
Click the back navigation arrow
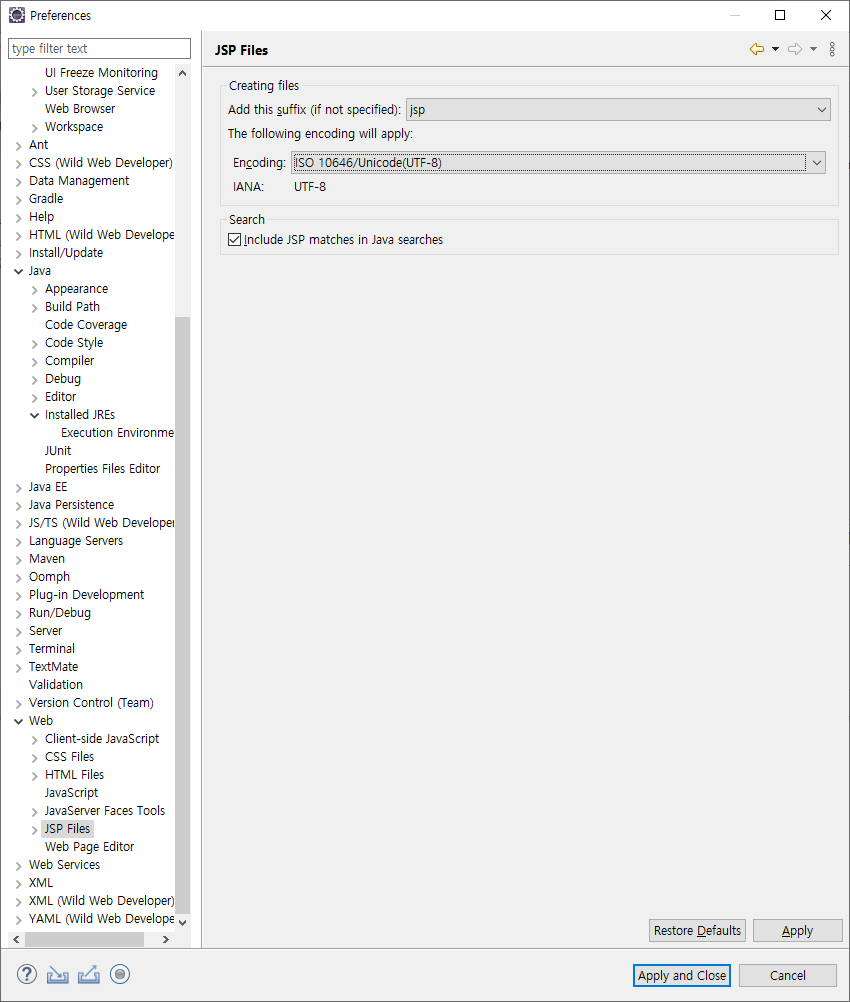pos(757,49)
